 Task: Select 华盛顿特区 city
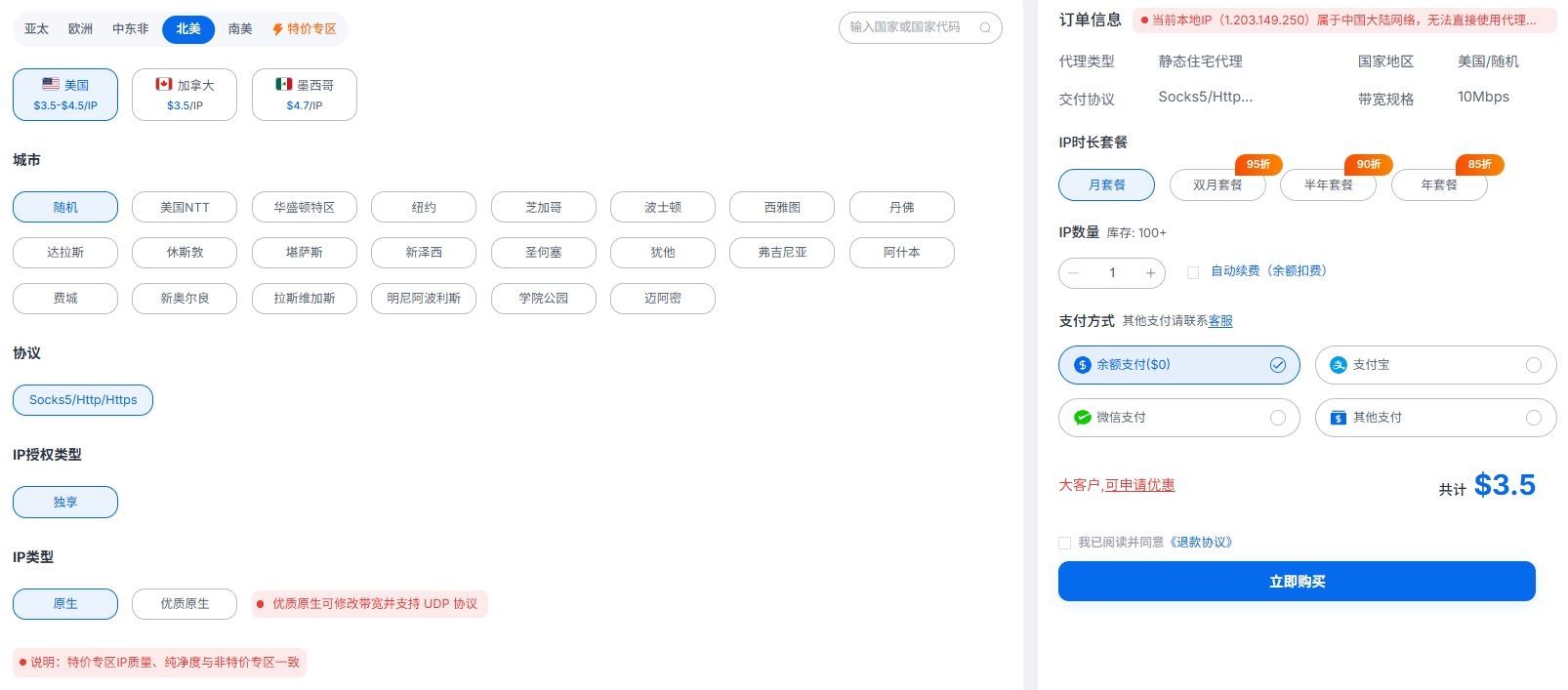[305, 207]
